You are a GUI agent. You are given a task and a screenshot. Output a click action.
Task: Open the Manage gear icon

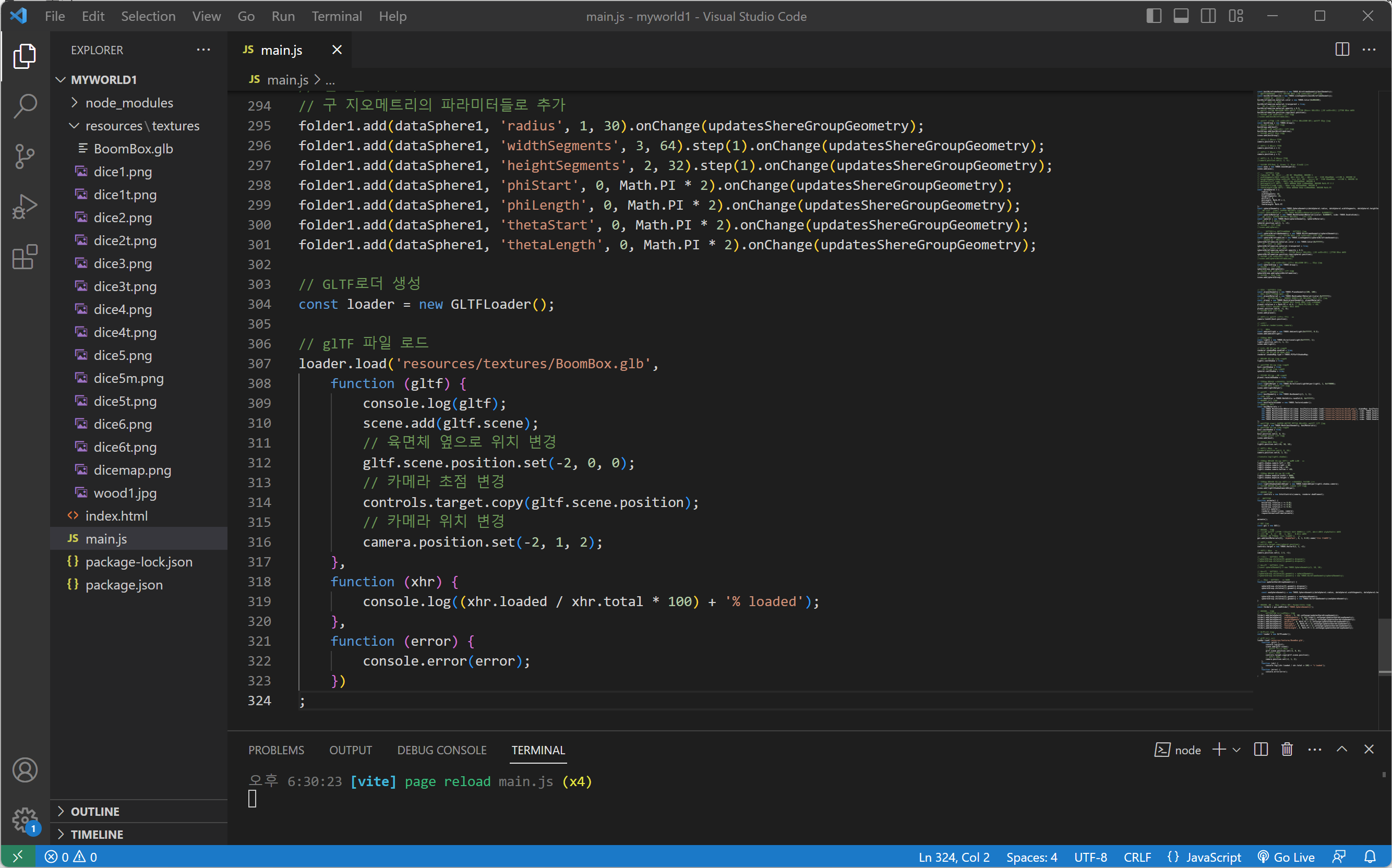[x=25, y=820]
